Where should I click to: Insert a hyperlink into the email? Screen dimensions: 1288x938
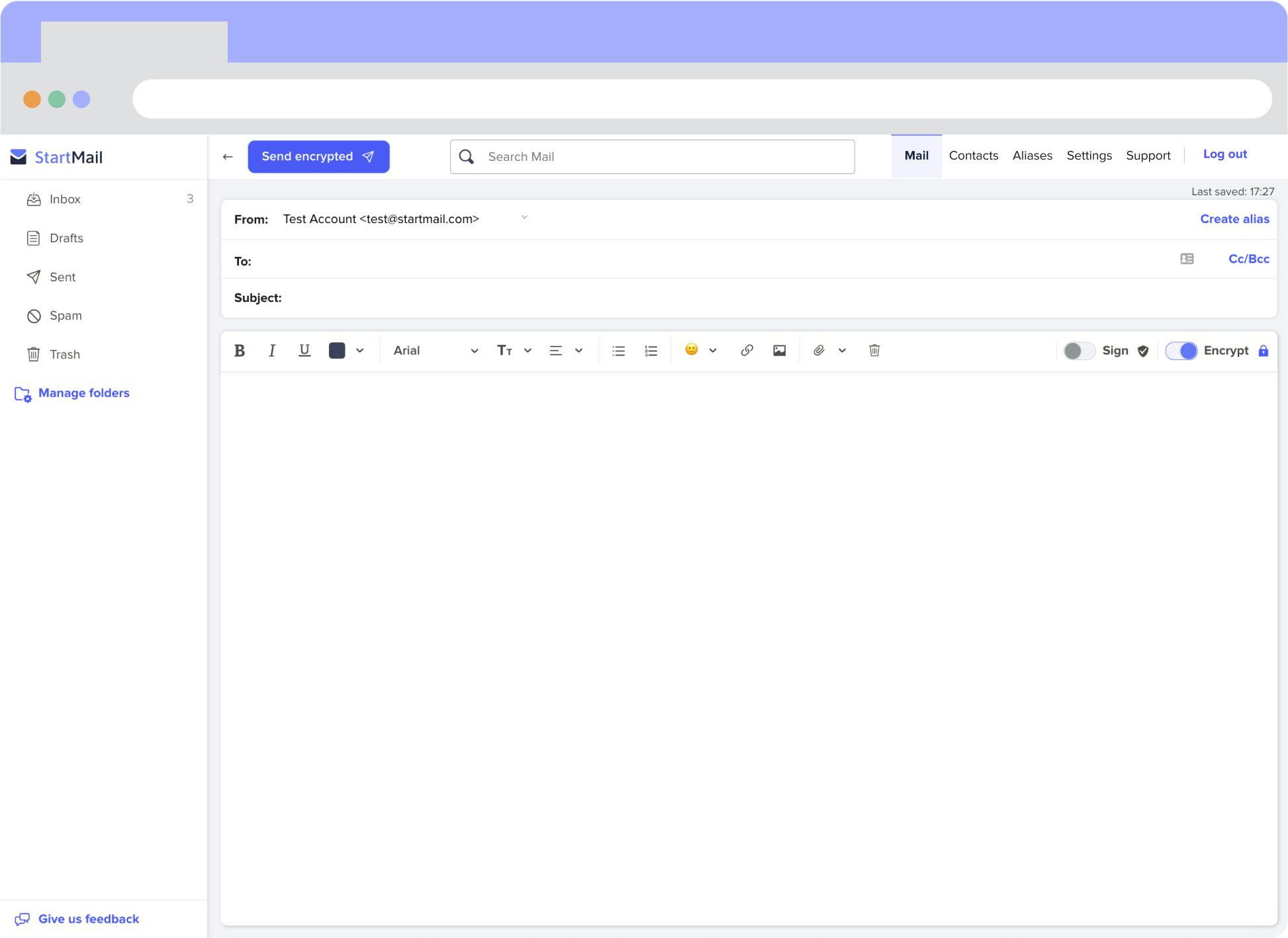pyautogui.click(x=747, y=350)
